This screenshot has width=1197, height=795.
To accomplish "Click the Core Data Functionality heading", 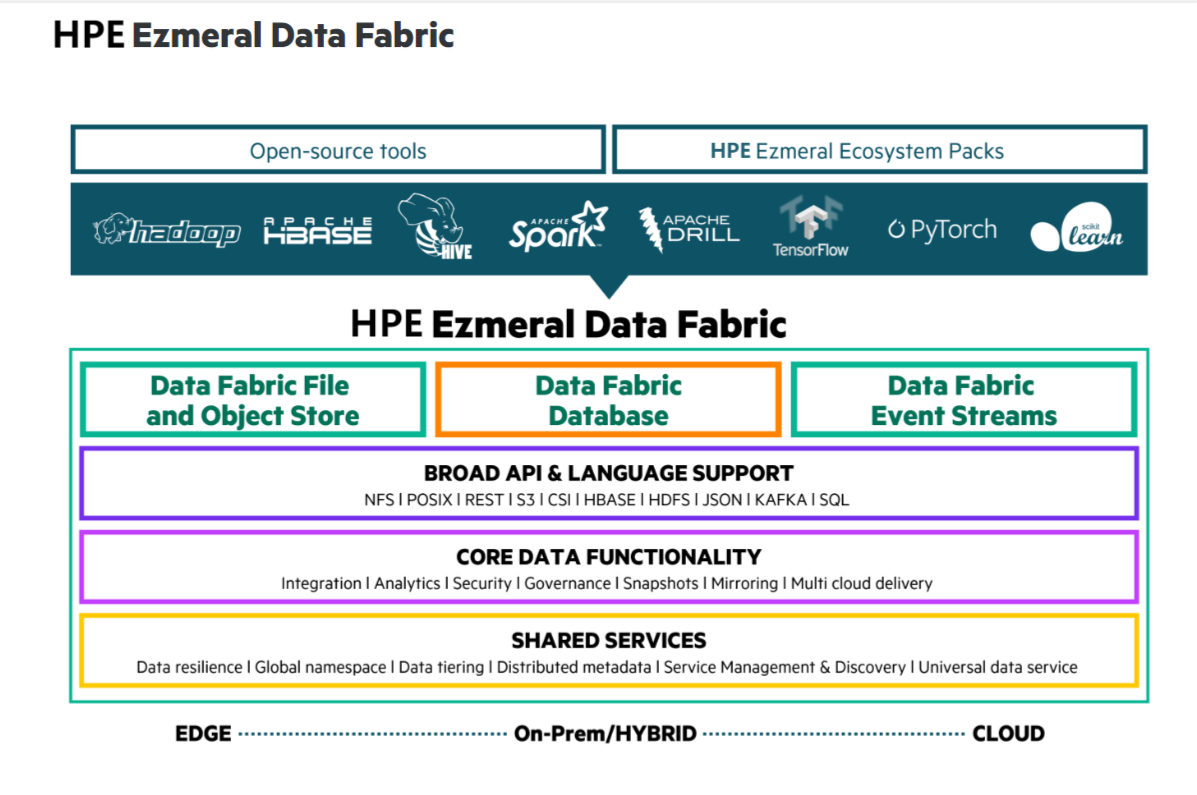I will pyautogui.click(x=608, y=557).
